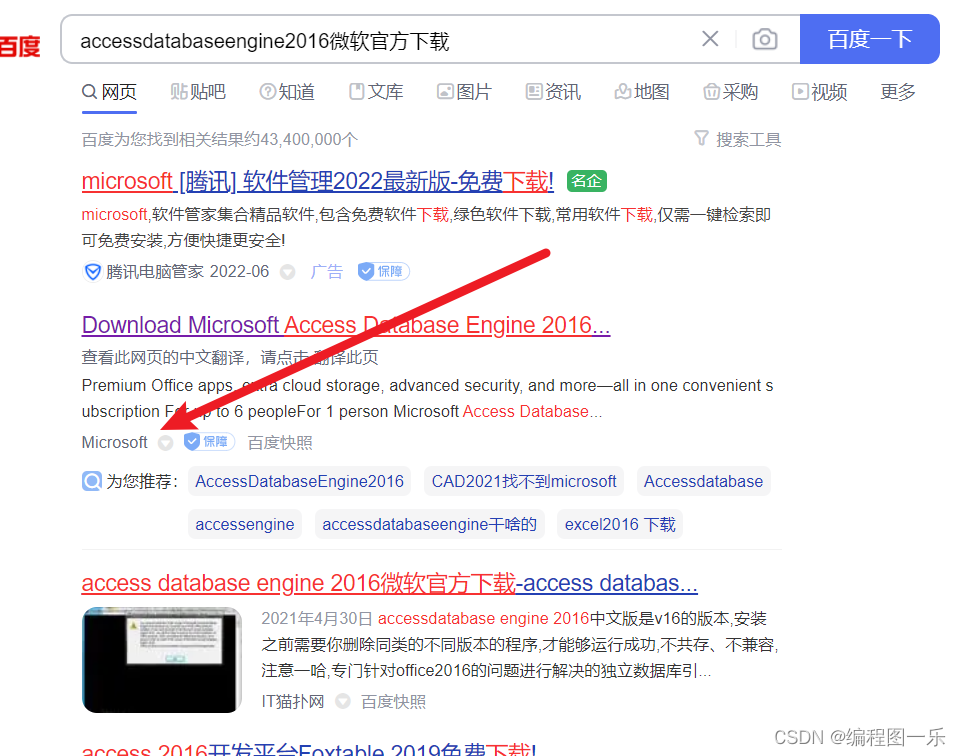The width and height of the screenshot is (961, 756).
Task: Click the 为您推荐 search icon
Action: [x=92, y=482]
